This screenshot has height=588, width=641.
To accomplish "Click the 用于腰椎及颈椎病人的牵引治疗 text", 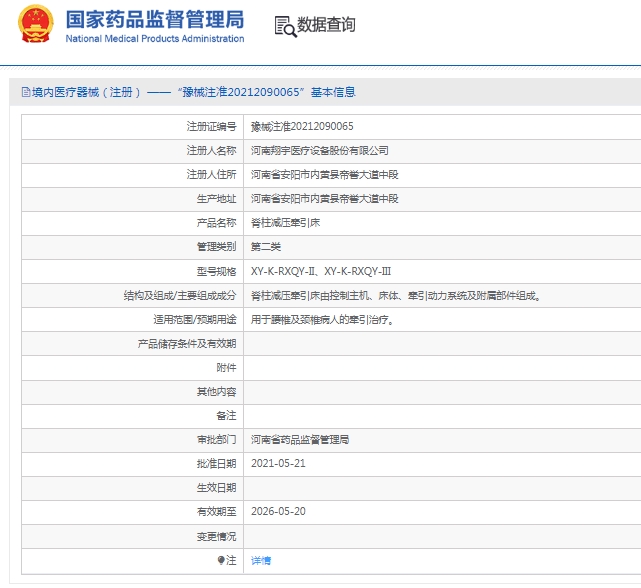I will coord(322,319).
